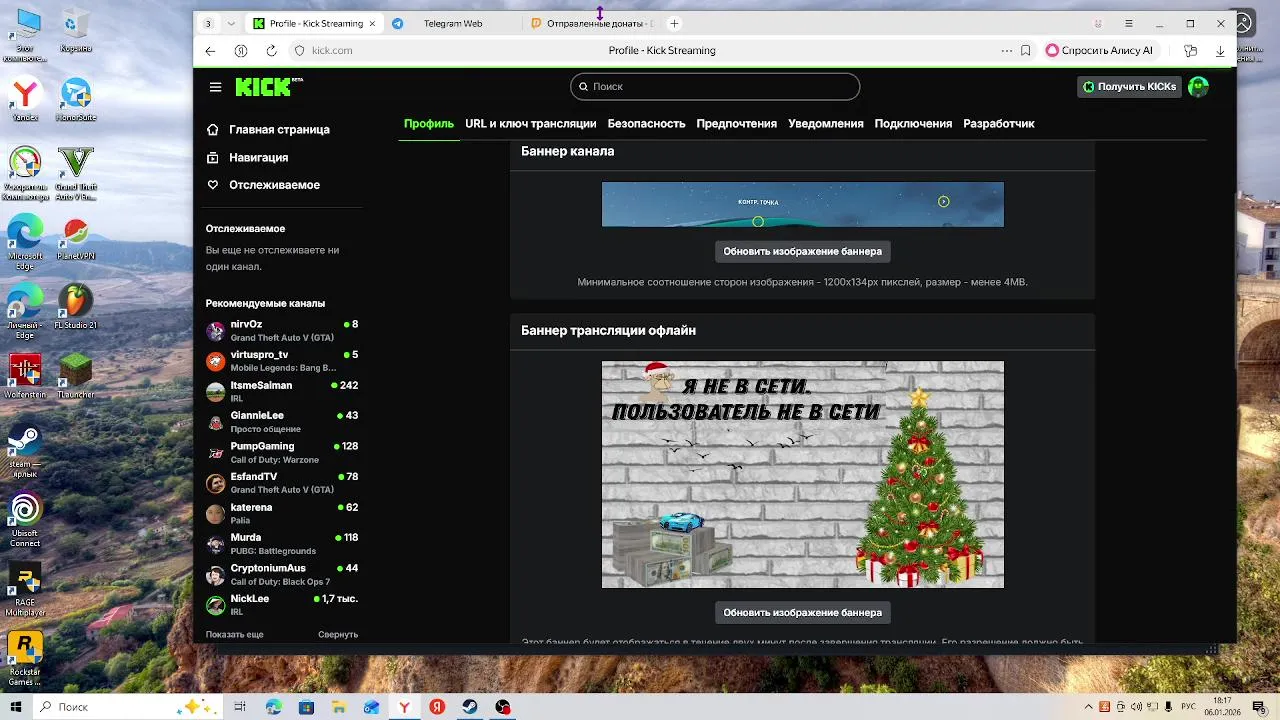Click the offline stream banner image
The image size is (1280, 720).
[803, 475]
